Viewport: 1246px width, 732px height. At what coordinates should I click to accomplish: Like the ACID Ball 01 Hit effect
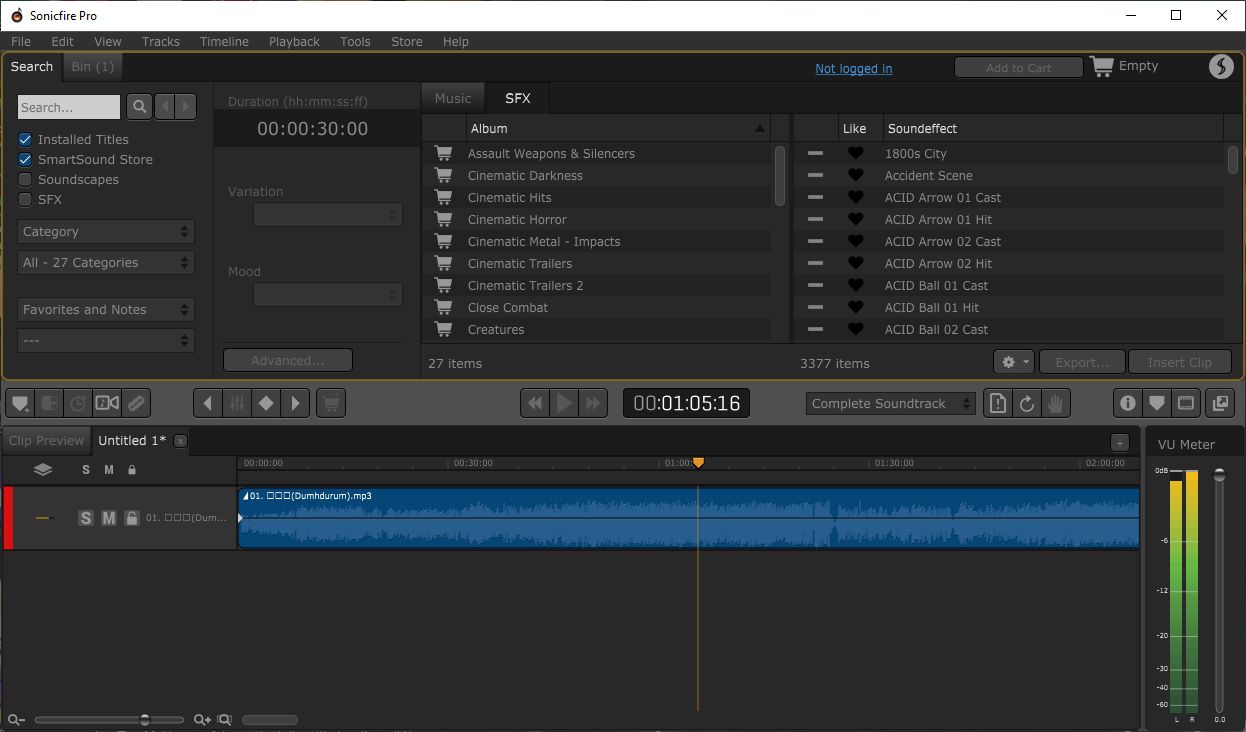coord(855,307)
